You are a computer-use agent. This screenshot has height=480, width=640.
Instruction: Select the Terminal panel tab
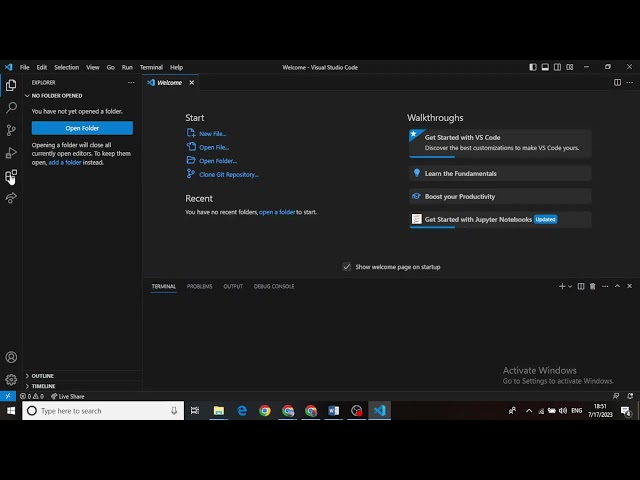coord(164,286)
